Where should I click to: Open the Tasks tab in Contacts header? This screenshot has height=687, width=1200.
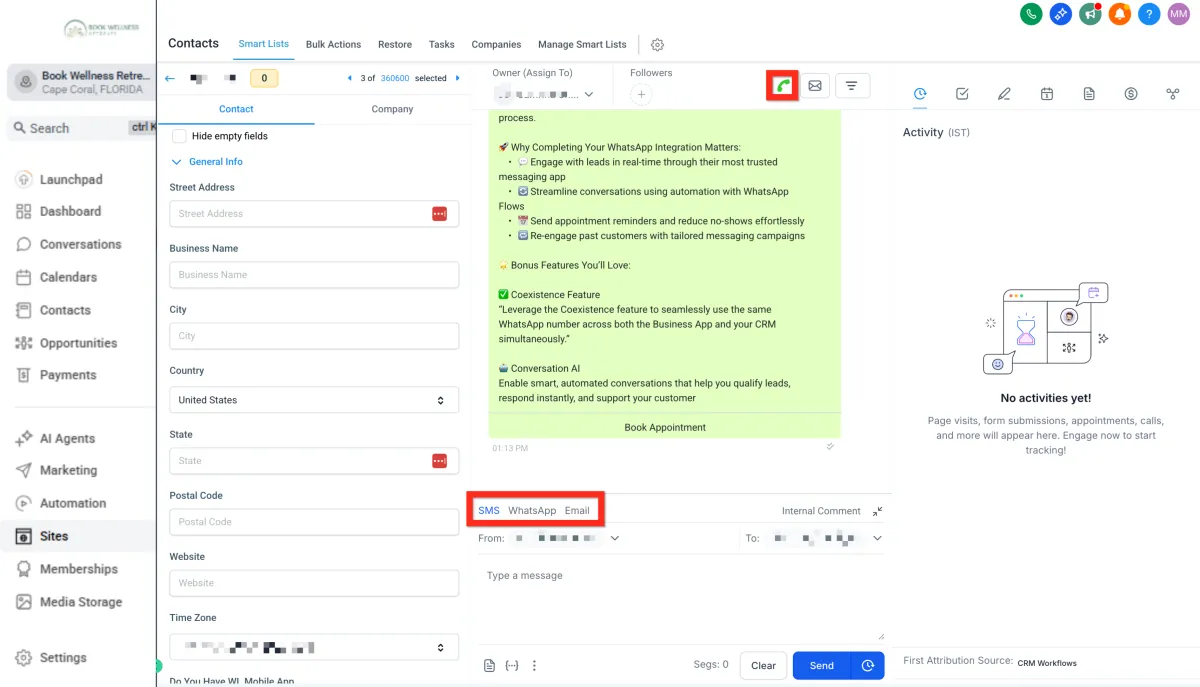[442, 45]
